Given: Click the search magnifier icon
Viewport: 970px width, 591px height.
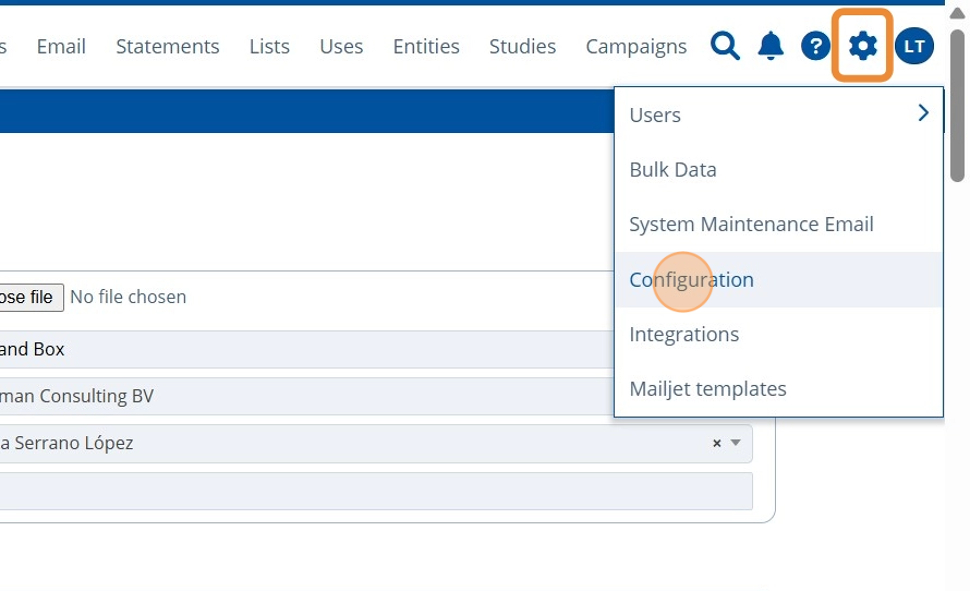Looking at the screenshot, I should click(x=725, y=46).
